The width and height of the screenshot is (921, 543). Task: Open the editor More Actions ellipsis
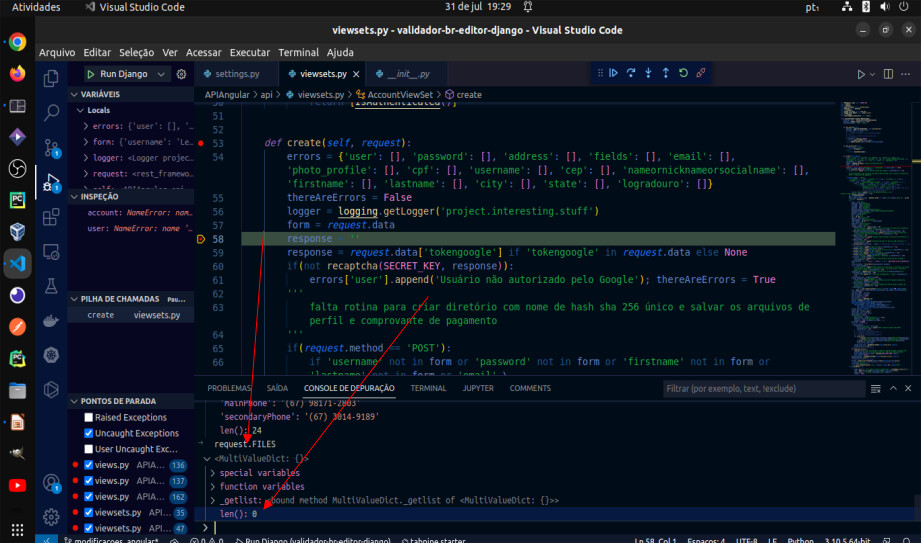click(x=905, y=74)
